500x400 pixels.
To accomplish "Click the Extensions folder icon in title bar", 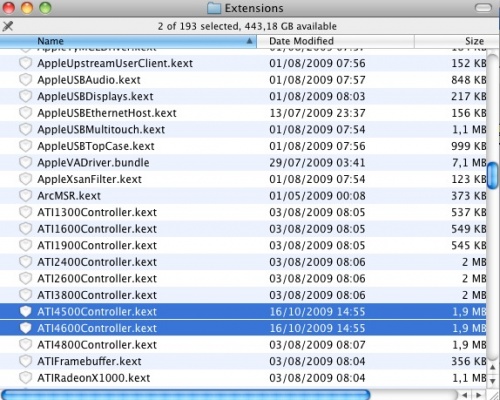I will 214,8.
